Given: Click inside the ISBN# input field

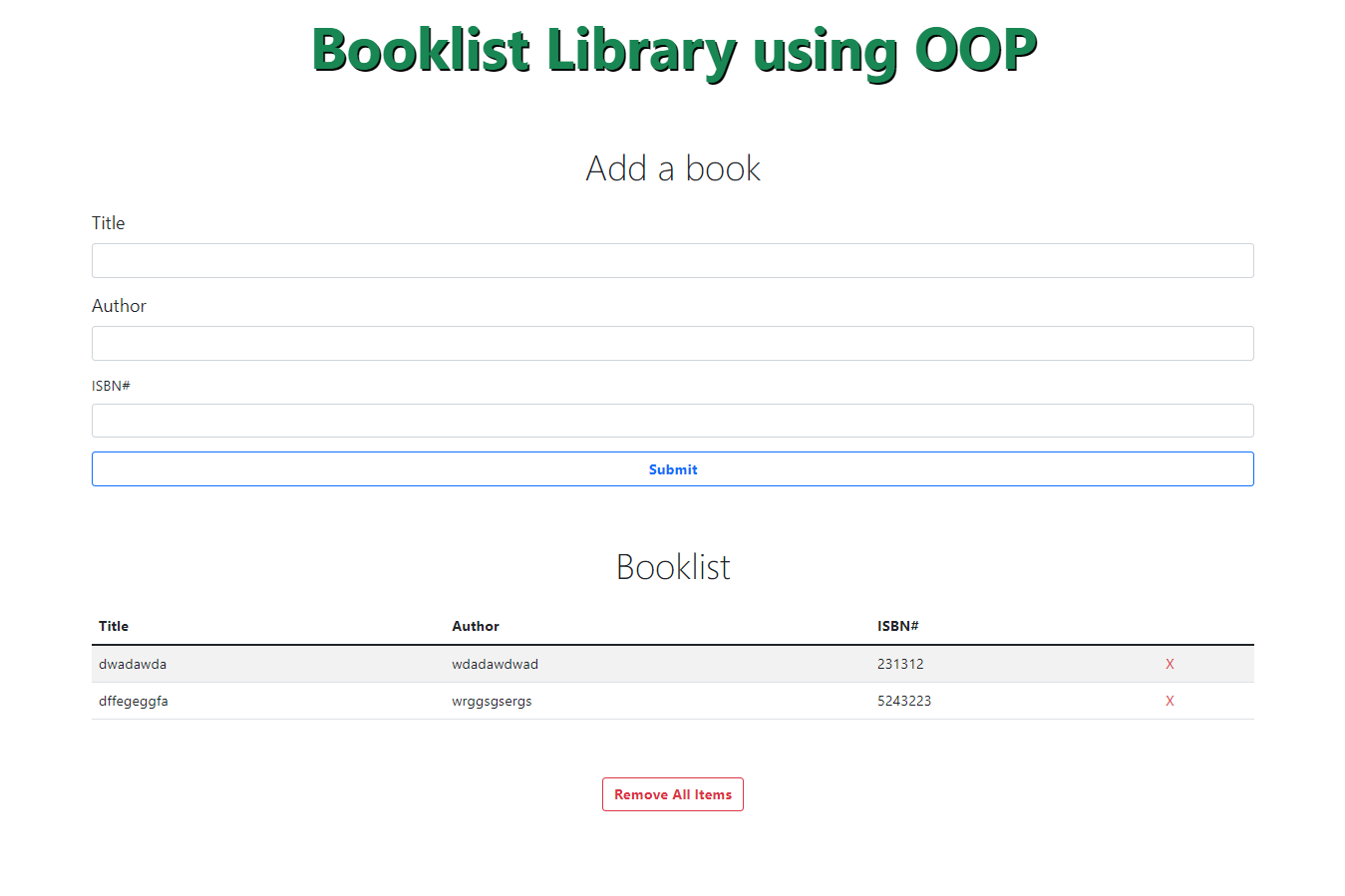Looking at the screenshot, I should (x=673, y=420).
